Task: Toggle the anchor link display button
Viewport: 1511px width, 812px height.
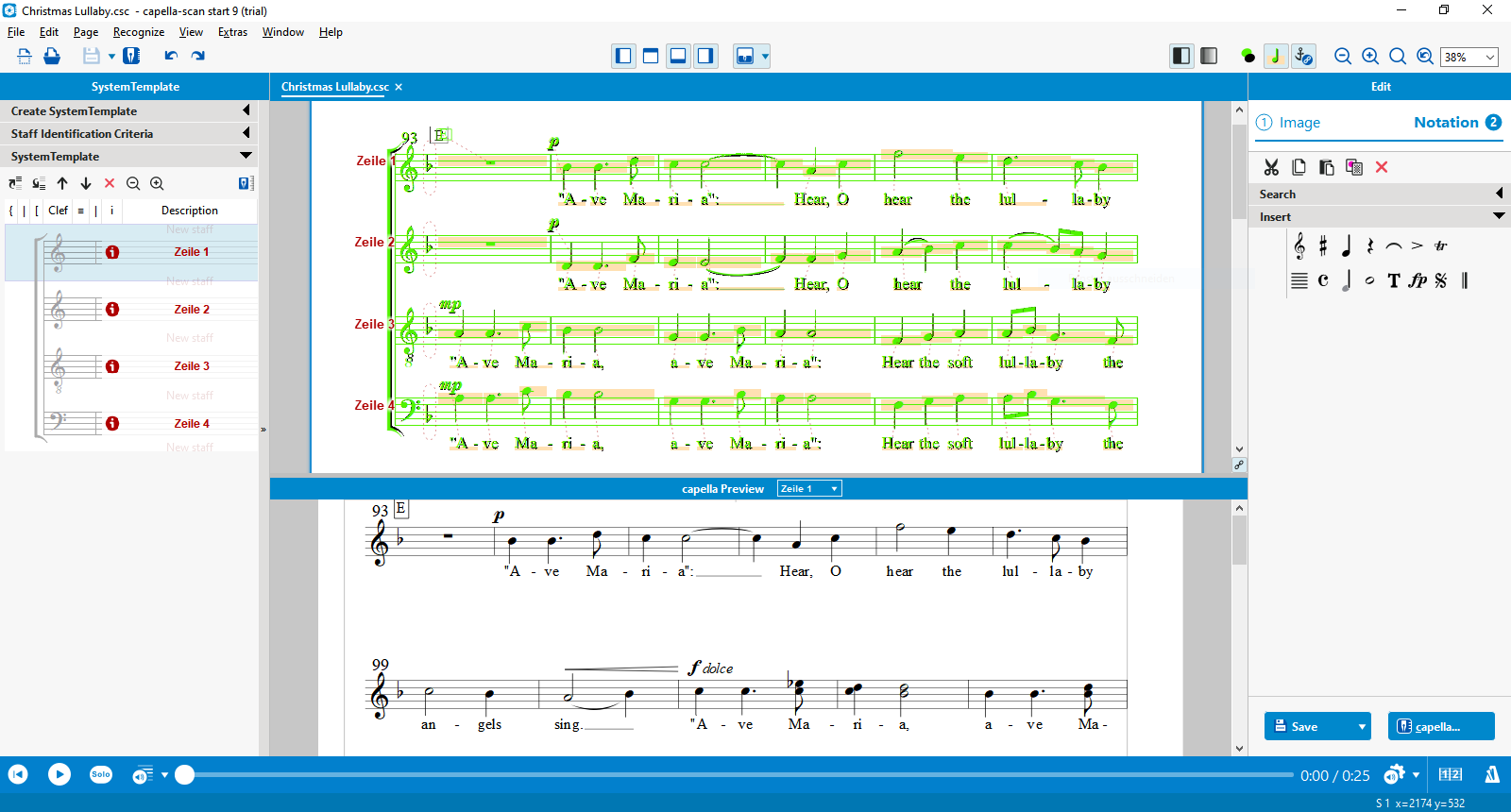Action: tap(1303, 57)
